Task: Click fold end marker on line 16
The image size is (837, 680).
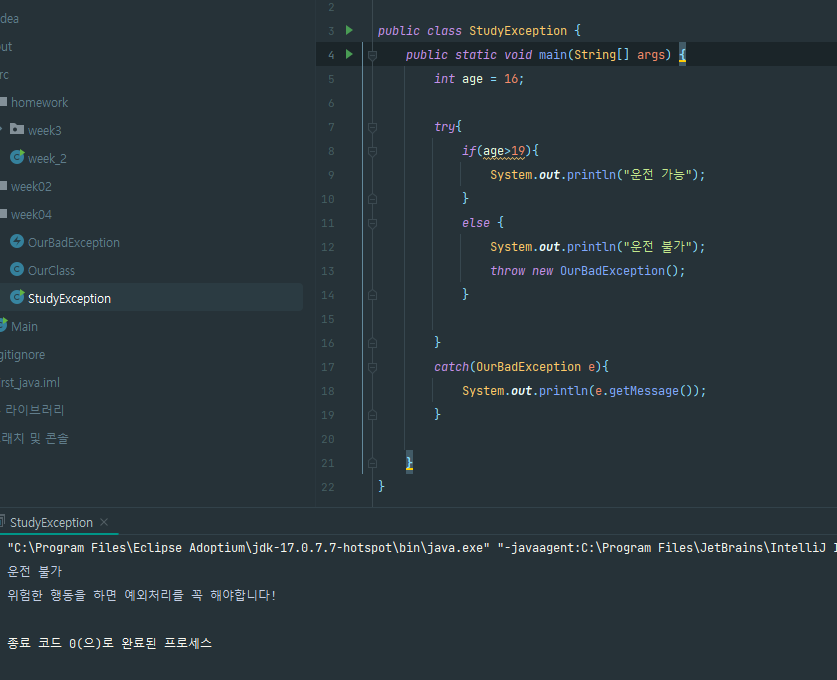Action: click(x=373, y=343)
